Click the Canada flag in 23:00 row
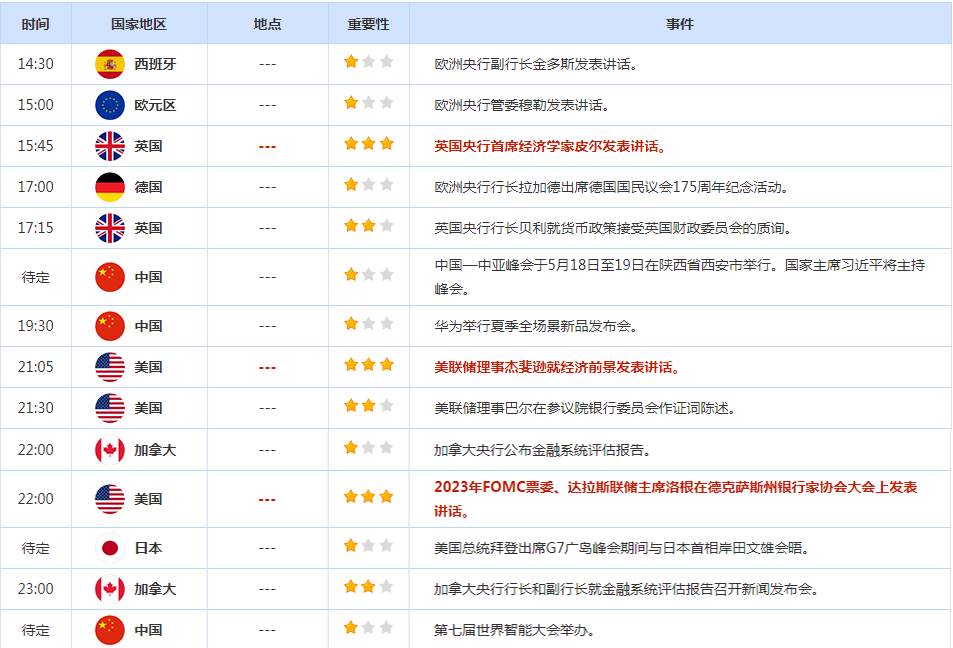 coord(110,589)
